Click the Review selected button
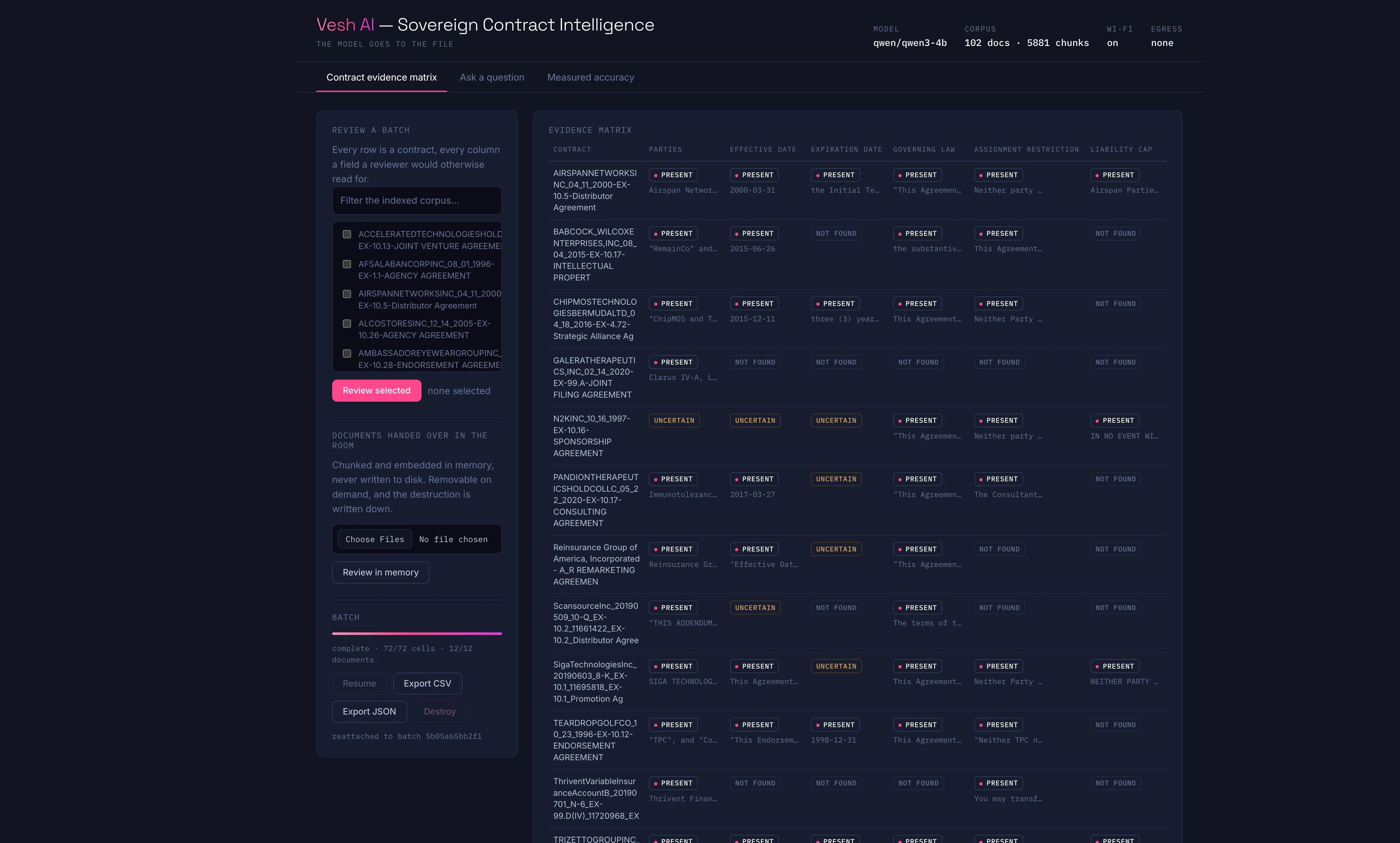This screenshot has width=1400, height=843. [377, 391]
